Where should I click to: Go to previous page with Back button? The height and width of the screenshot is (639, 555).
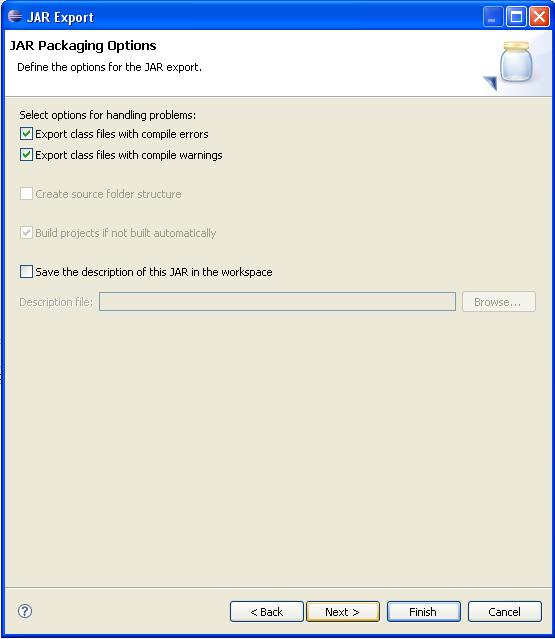click(x=266, y=611)
